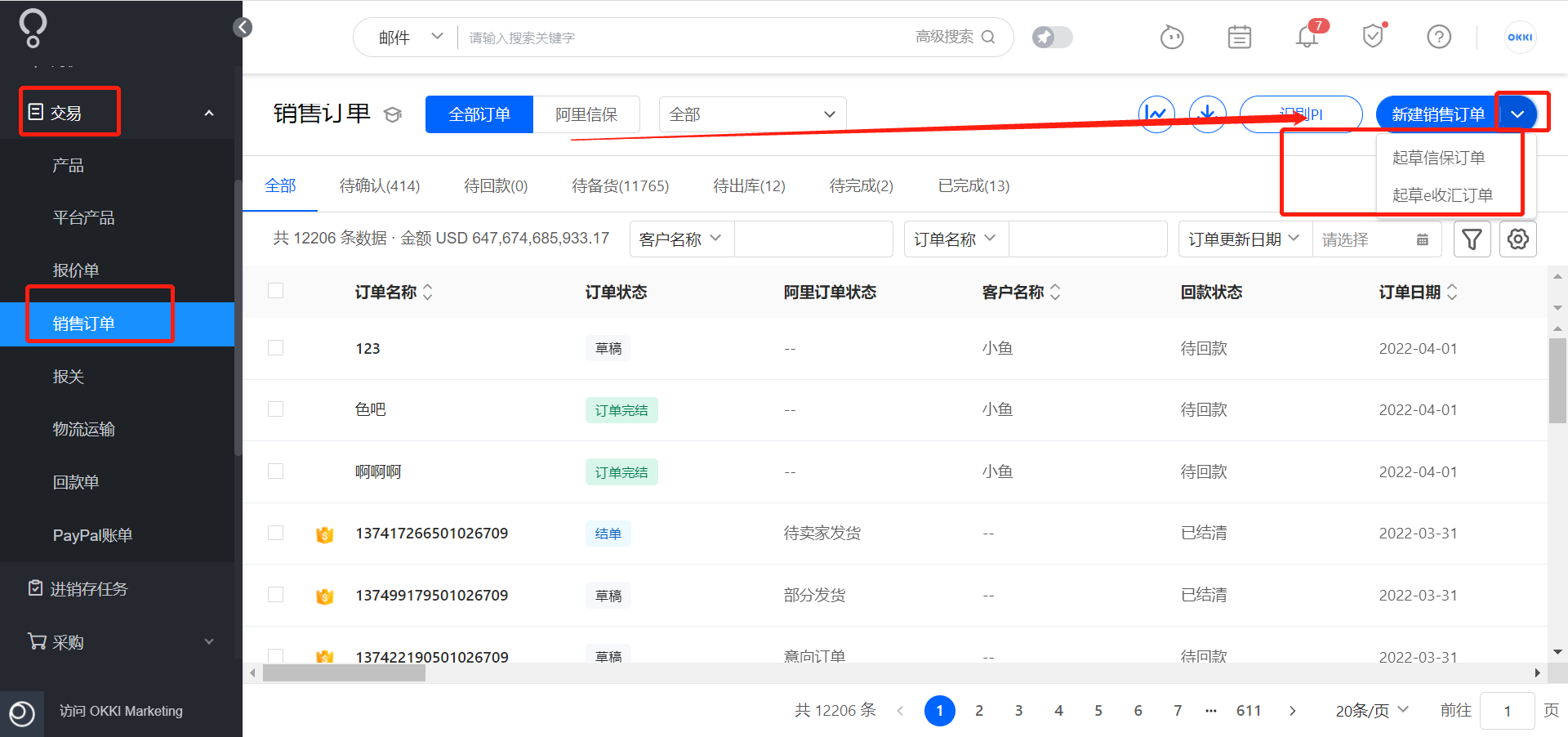1568x737 pixels.
Task: Click Alibaba badge icon for order 137499179501026709
Action: tap(325, 596)
